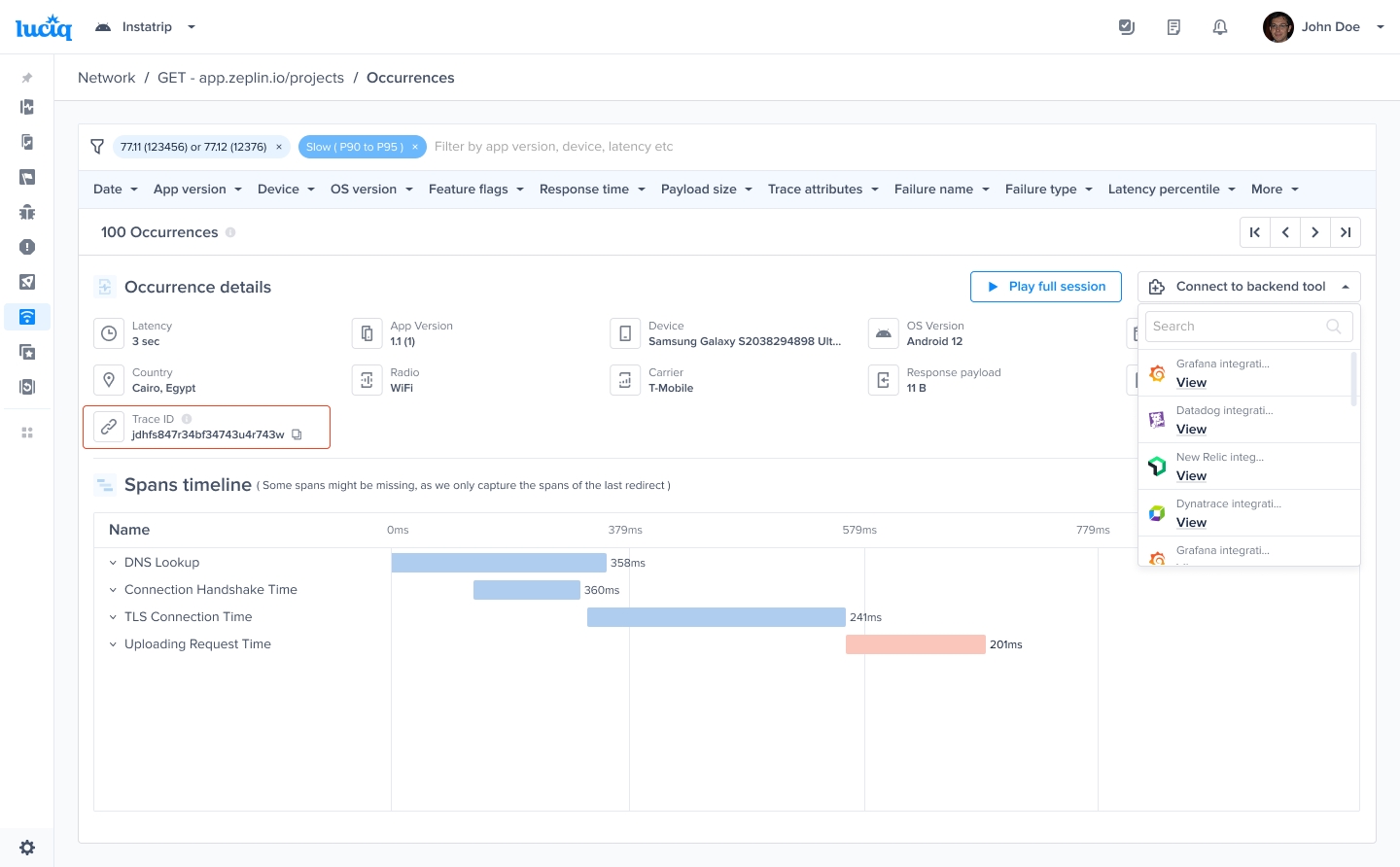Expand the DNS Lookup span row
The image size is (1400, 867).
(x=113, y=563)
